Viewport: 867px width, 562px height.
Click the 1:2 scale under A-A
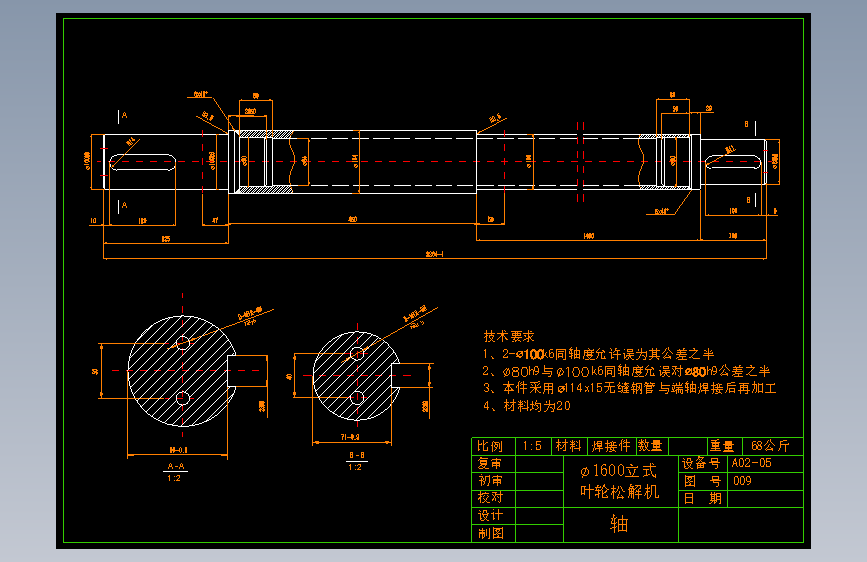point(174,478)
